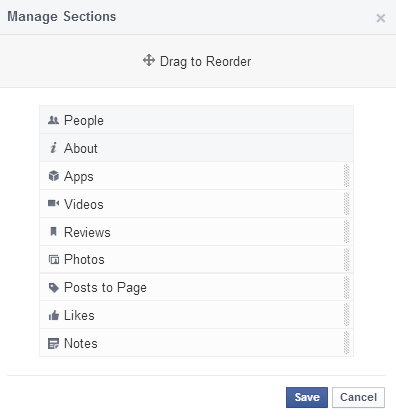Viewport: 396px width, 417px height.
Task: Click the Posts to Page tag icon
Action: pos(54,287)
